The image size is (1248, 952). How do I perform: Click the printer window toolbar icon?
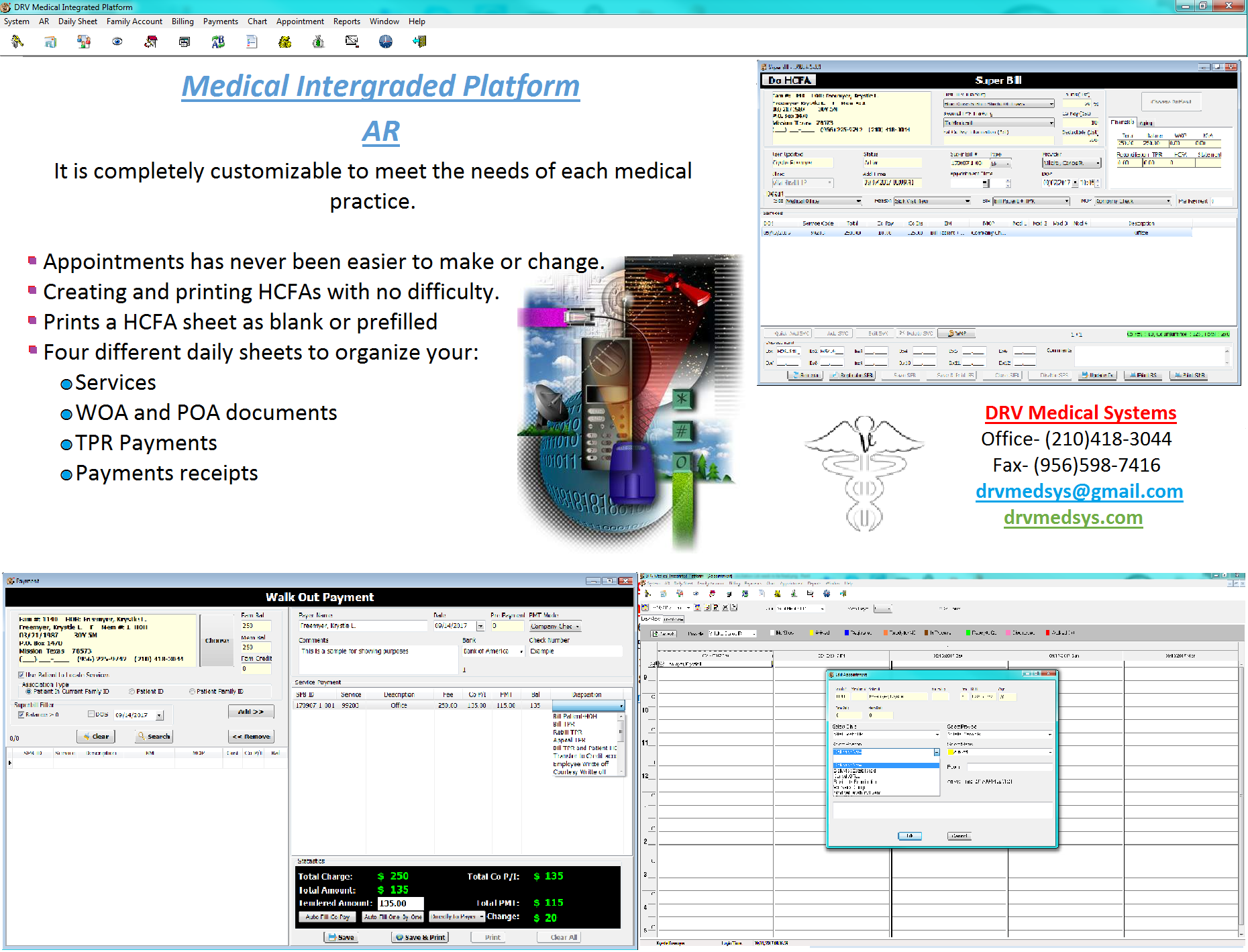point(185,42)
